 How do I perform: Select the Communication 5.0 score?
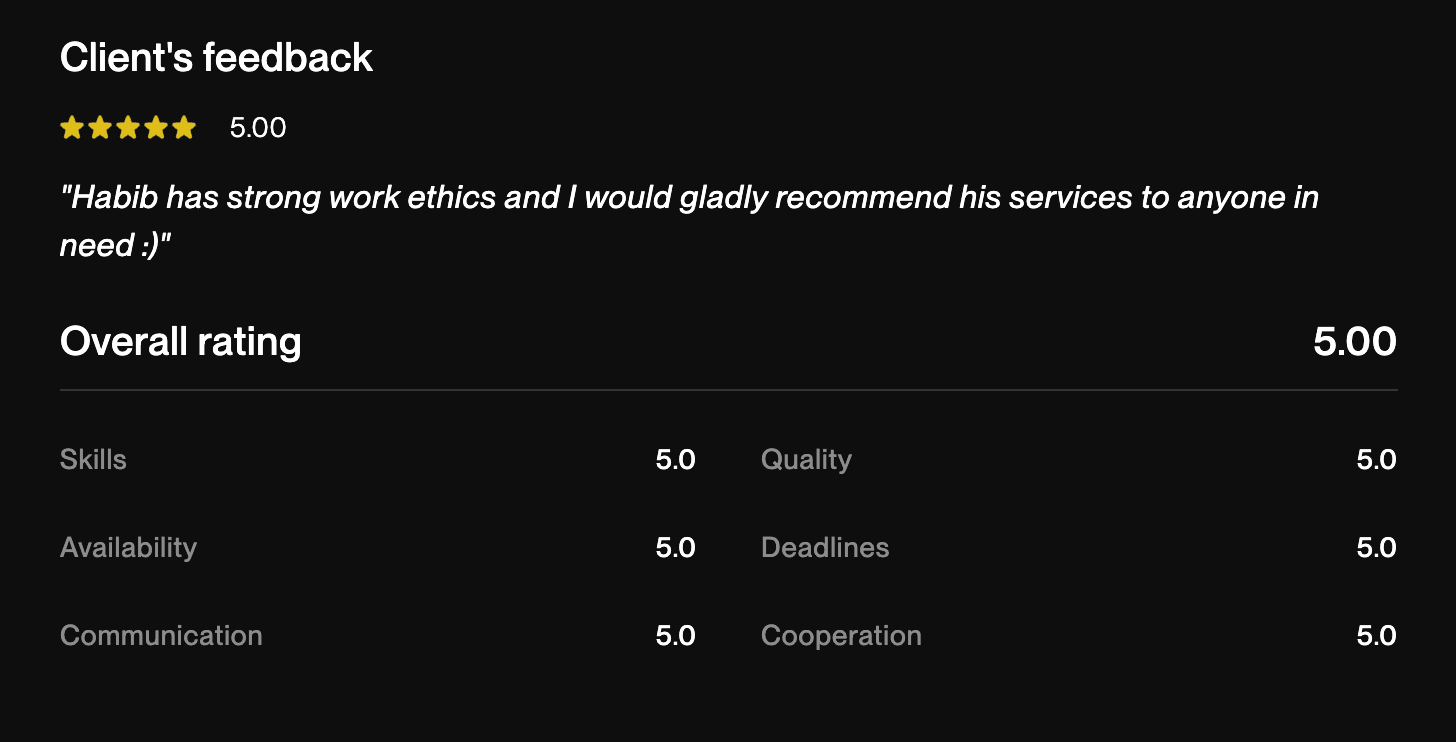click(675, 636)
